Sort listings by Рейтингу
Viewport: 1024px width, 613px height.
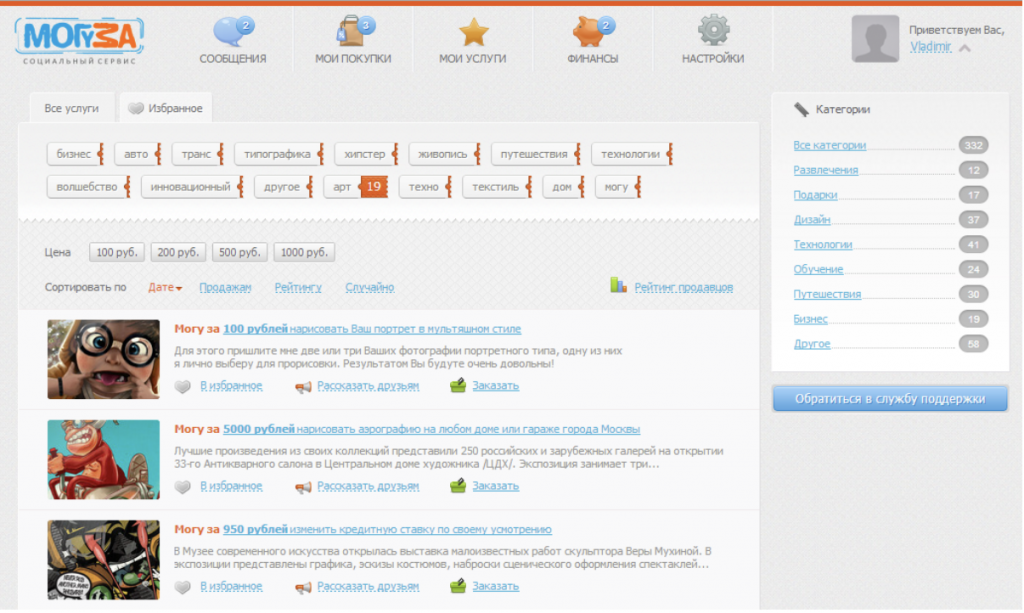(298, 288)
